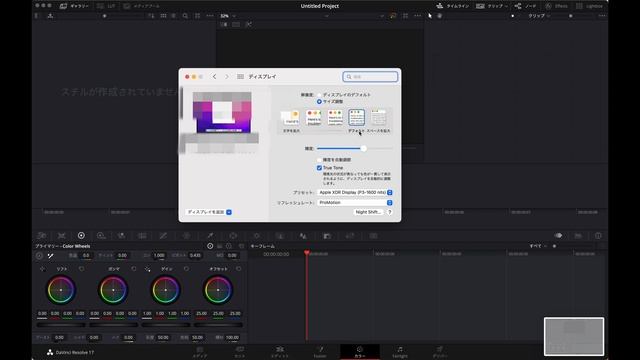Switch to the Fairlight page tab
Screen dimensions: 640x360
(x=400, y=352)
